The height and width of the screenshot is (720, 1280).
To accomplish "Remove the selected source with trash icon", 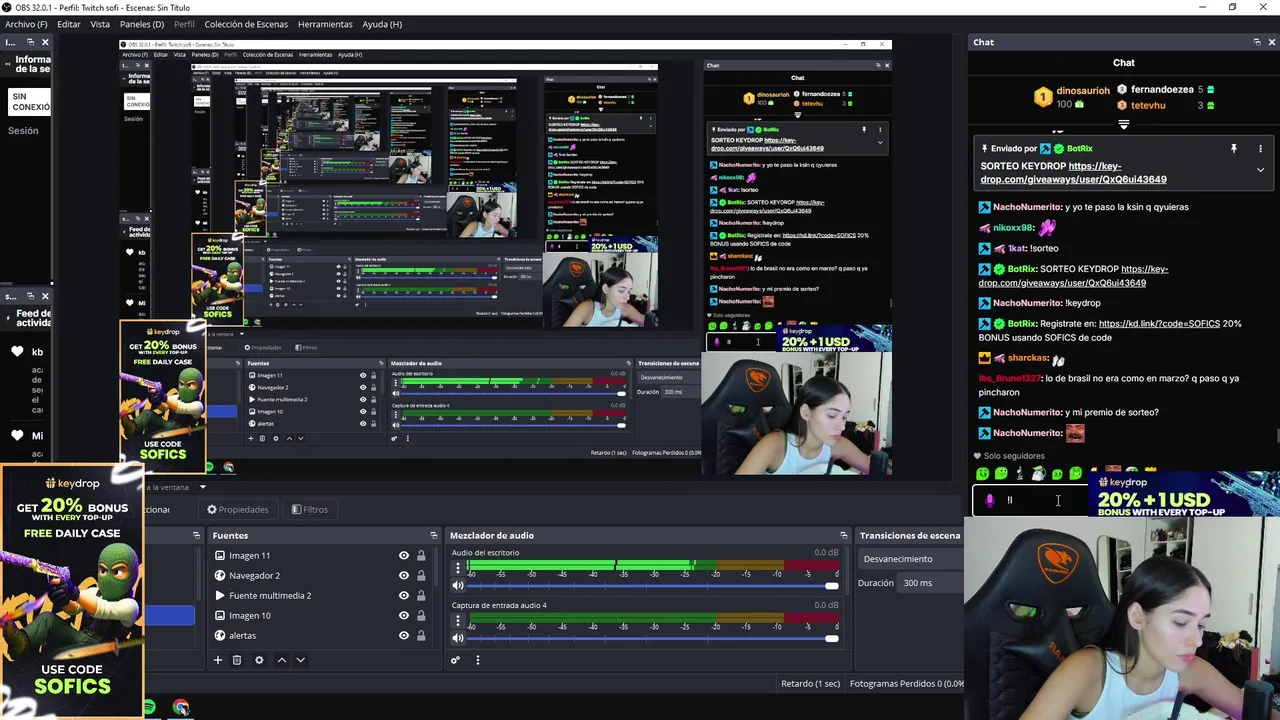I will tap(237, 660).
